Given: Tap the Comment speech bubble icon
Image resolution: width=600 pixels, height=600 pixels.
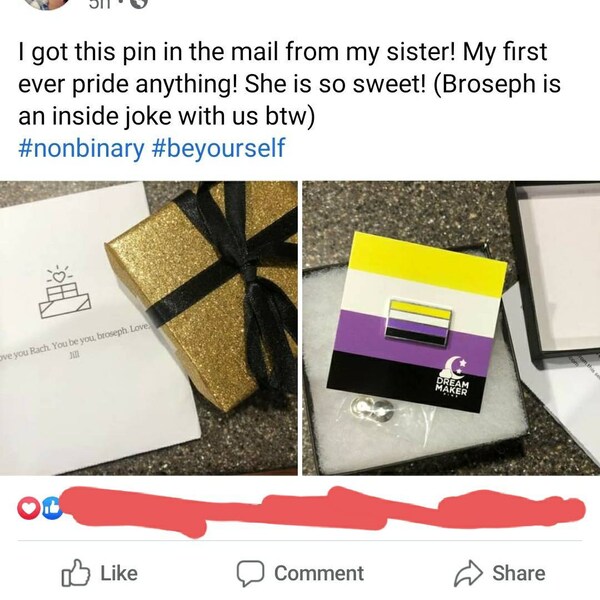Looking at the screenshot, I should click(250, 574).
